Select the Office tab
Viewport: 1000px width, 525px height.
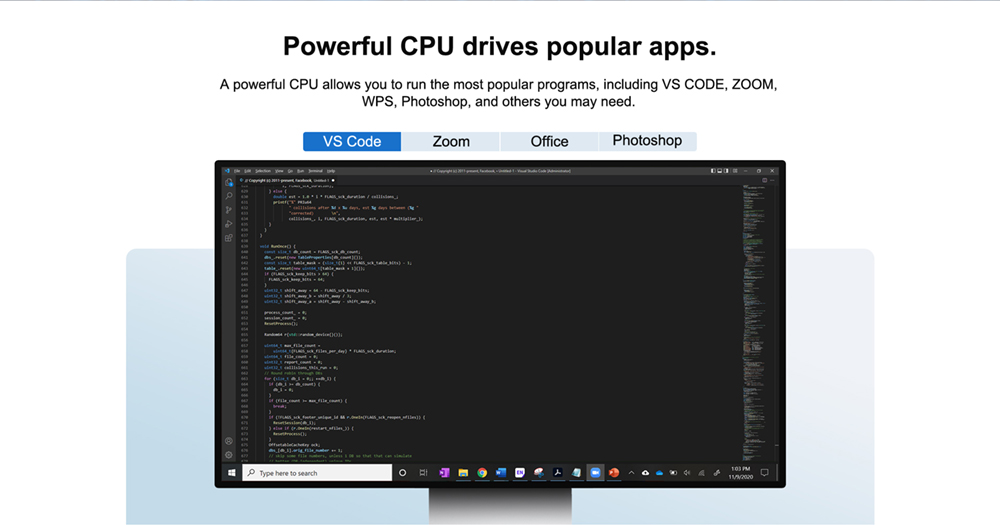click(549, 142)
